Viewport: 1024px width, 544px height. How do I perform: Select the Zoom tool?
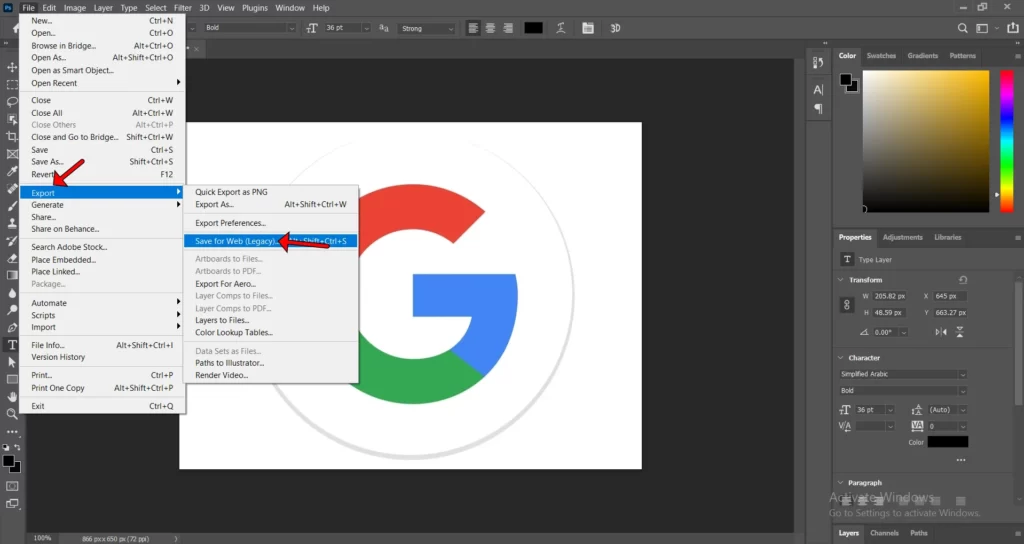(12, 414)
